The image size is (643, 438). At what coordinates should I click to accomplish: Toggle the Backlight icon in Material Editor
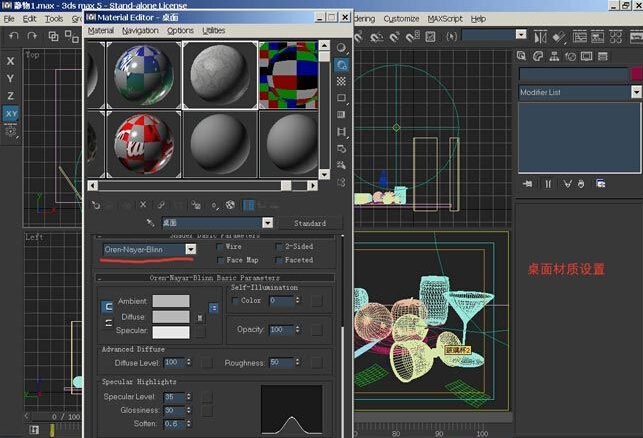pyautogui.click(x=341, y=64)
